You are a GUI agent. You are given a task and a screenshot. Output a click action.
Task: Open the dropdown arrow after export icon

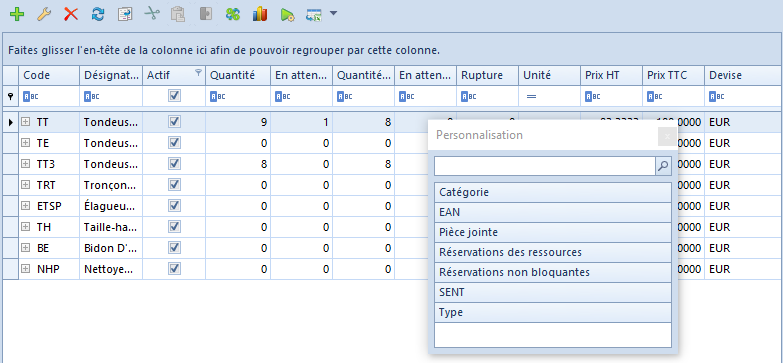[333, 14]
